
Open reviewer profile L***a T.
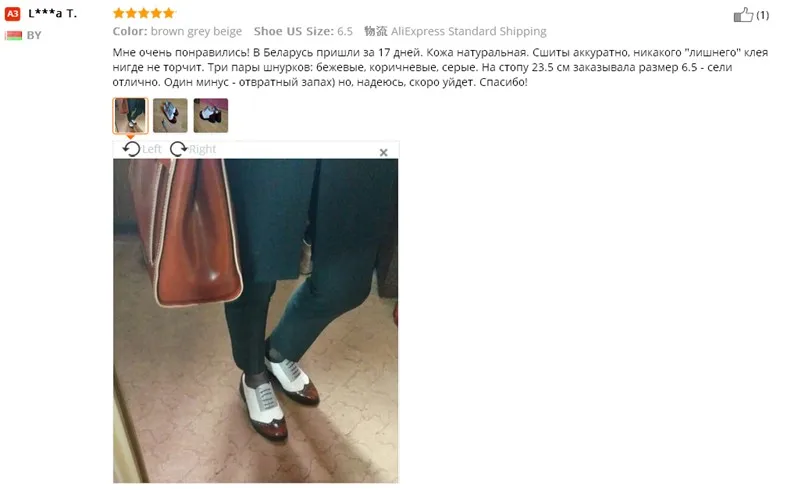point(52,14)
